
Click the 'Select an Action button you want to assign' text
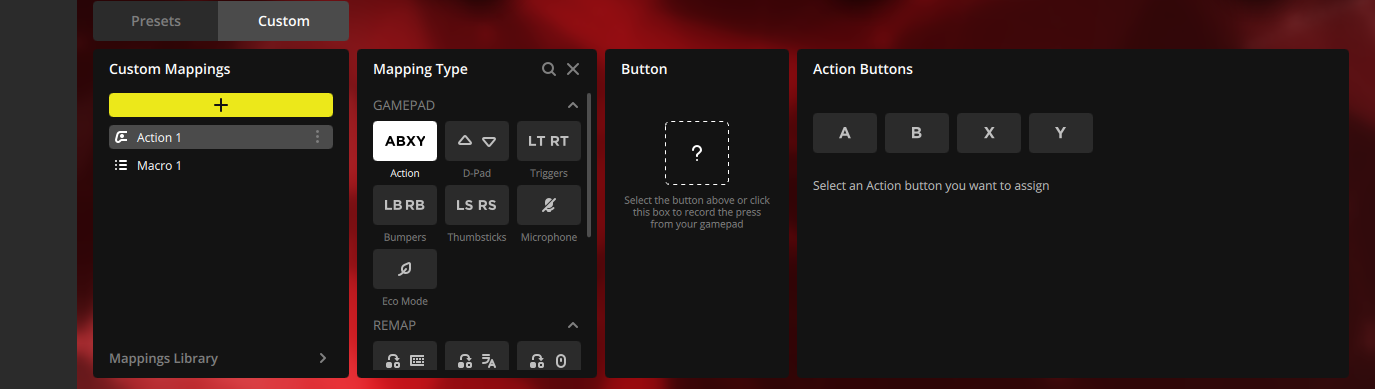pyautogui.click(x=931, y=185)
